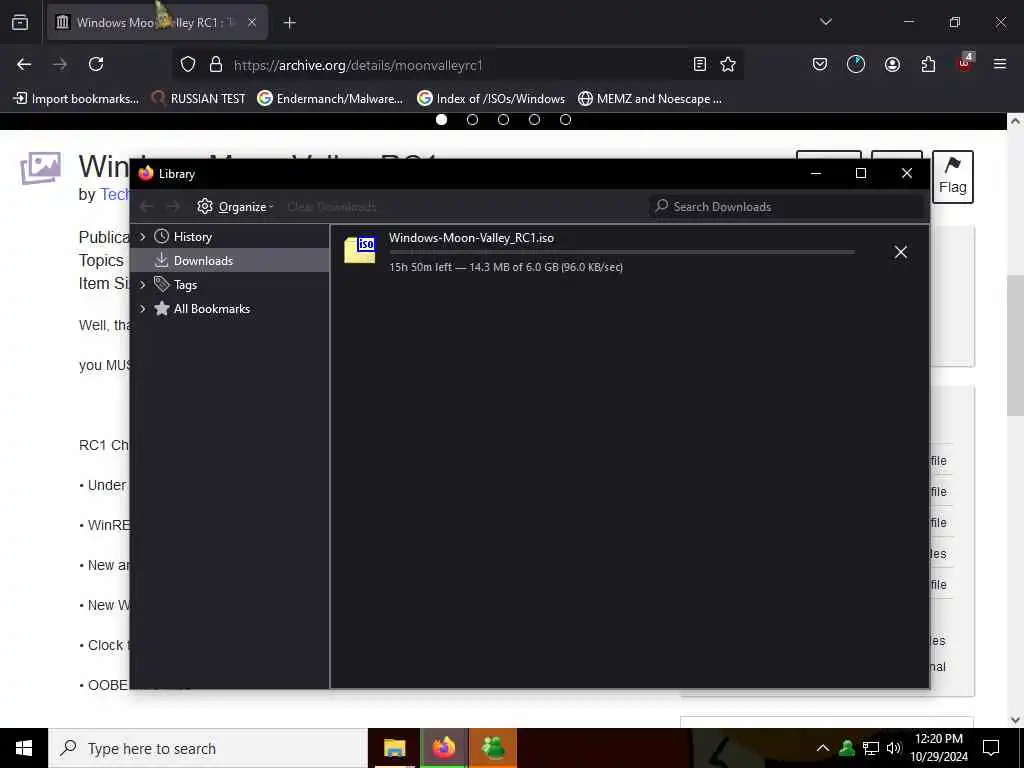
Task: Select the first carousel dot indicator
Action: pyautogui.click(x=441, y=120)
